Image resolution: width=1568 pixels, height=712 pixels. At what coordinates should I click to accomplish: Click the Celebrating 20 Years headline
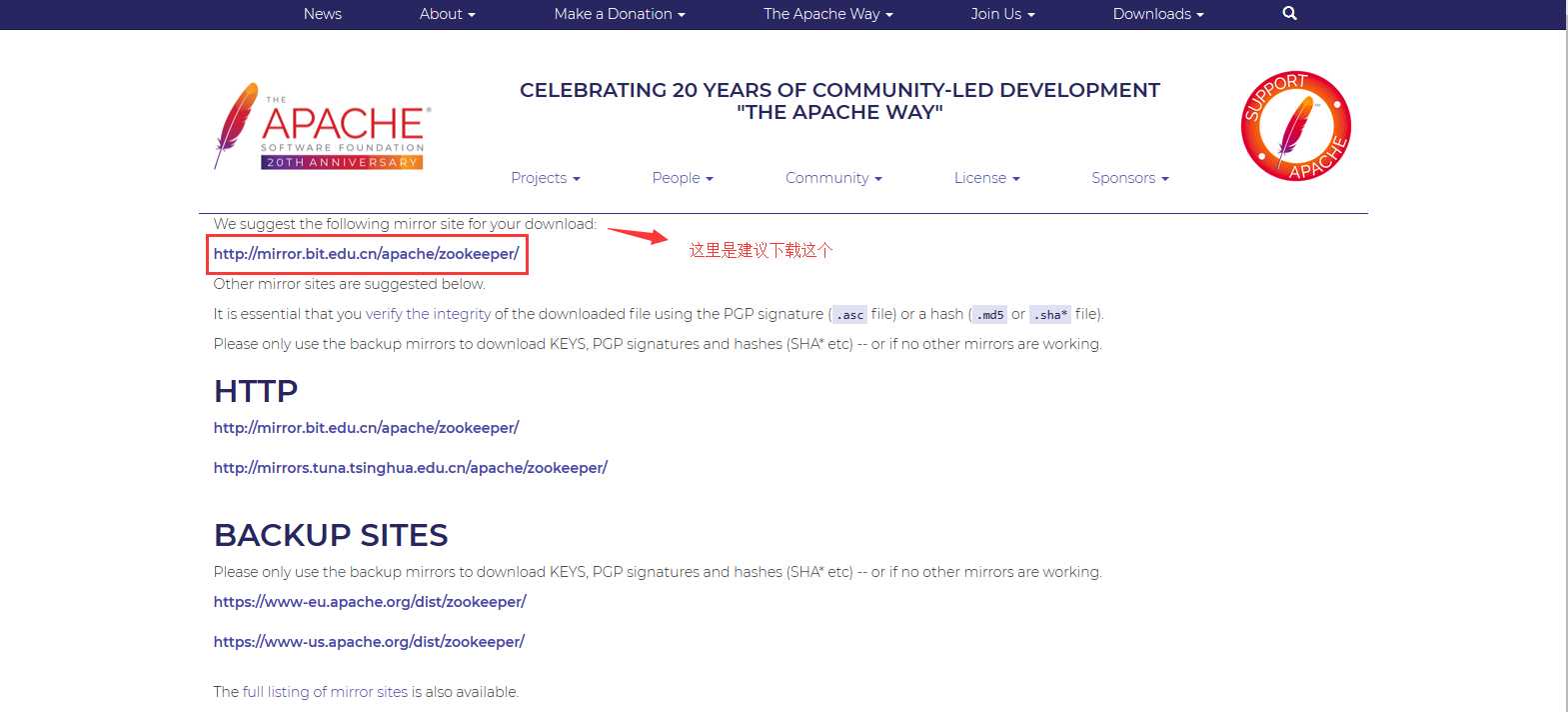[x=839, y=101]
